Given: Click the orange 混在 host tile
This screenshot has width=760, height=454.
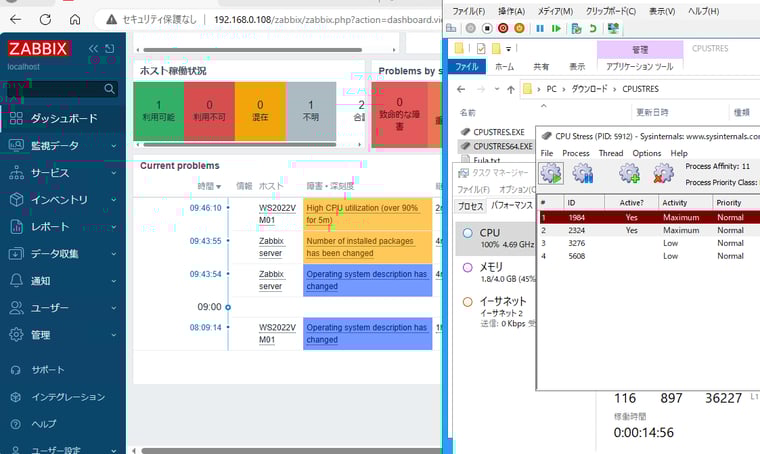Looking at the screenshot, I should tap(260, 111).
